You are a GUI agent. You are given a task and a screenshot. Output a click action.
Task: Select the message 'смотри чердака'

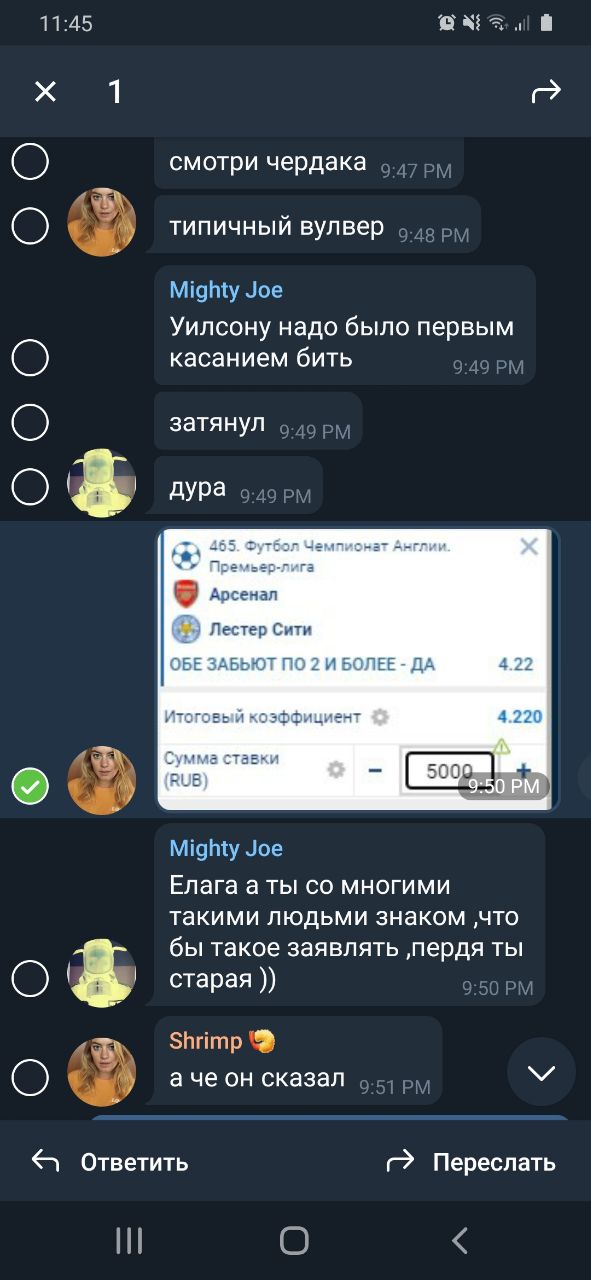tap(30, 161)
